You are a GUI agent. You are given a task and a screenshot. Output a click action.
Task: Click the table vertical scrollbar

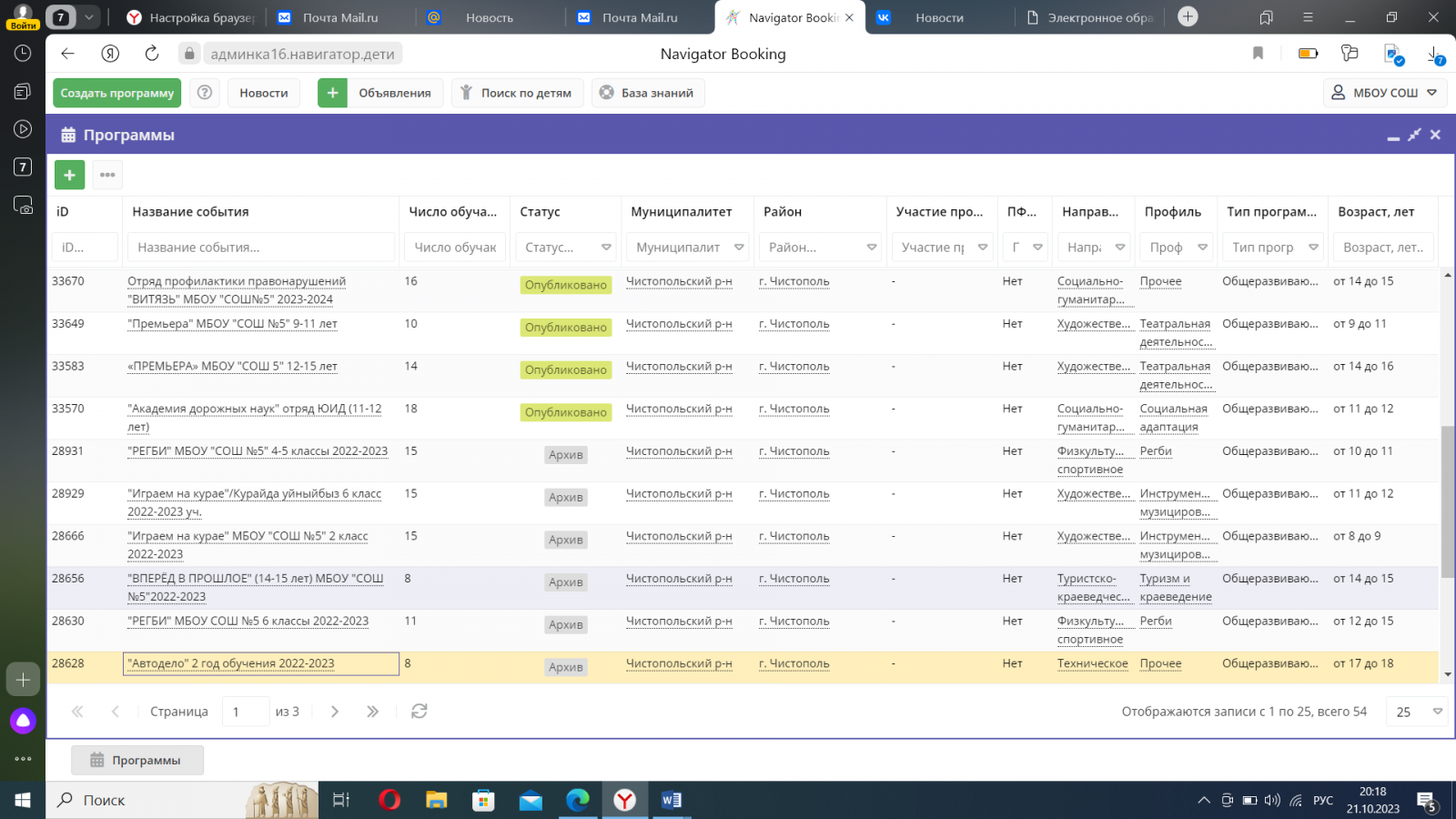point(1447,500)
